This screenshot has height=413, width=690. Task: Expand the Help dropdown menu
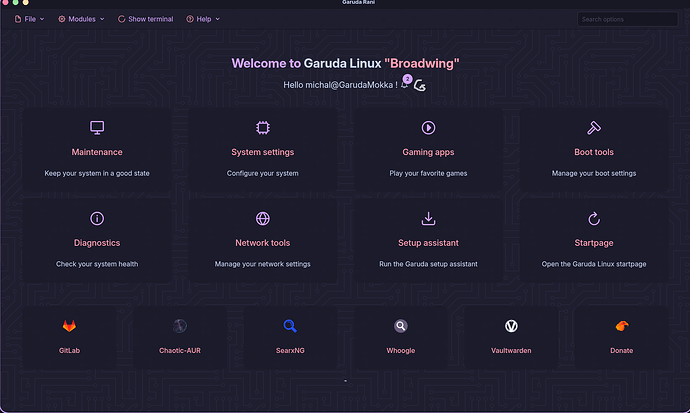[x=203, y=19]
